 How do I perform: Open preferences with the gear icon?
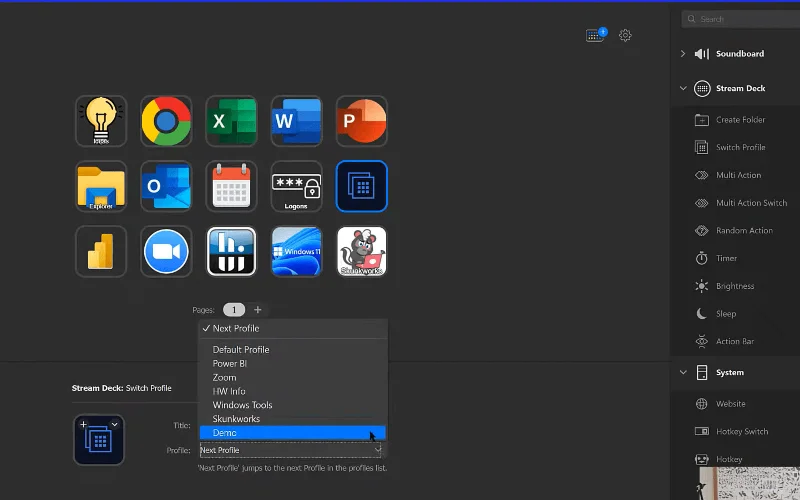point(625,35)
